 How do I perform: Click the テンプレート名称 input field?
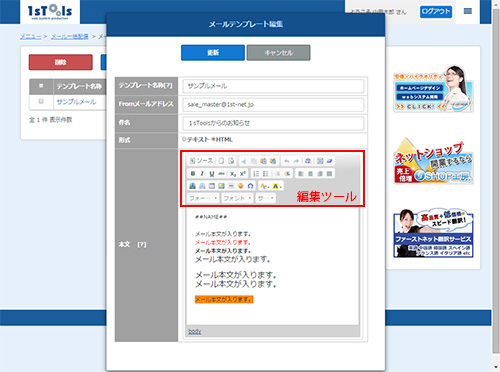point(273,86)
